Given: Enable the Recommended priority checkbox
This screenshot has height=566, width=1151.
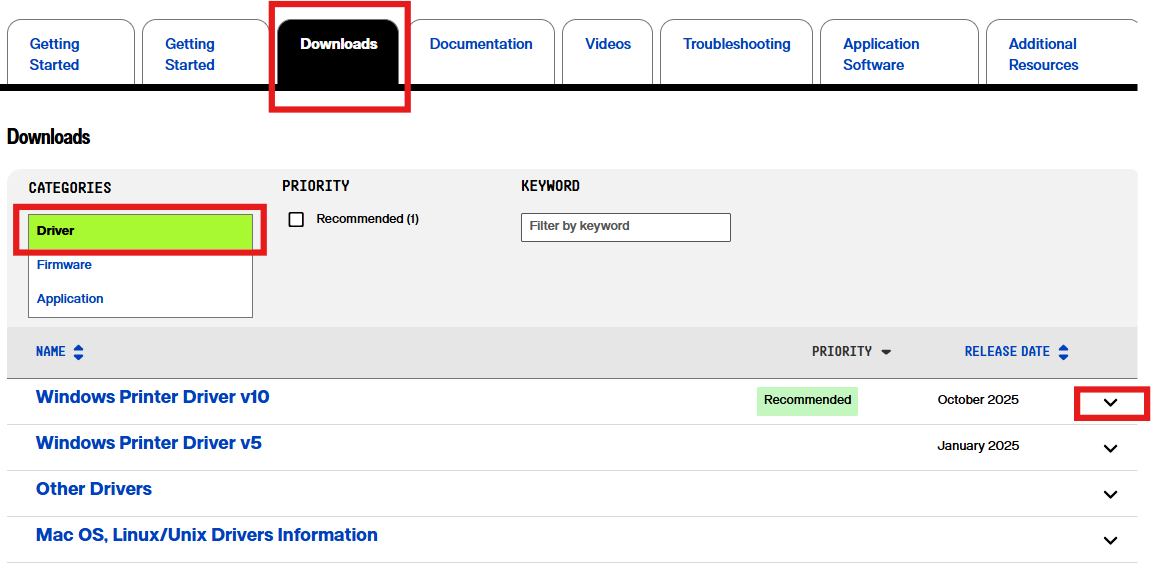Looking at the screenshot, I should pyautogui.click(x=296, y=219).
